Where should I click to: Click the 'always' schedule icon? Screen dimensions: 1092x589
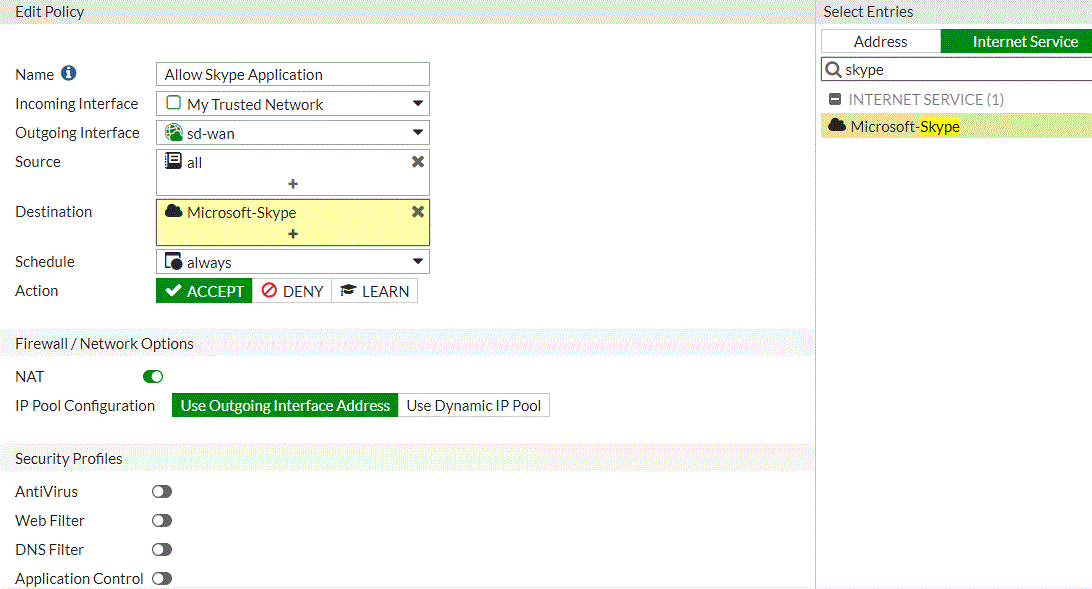173,262
